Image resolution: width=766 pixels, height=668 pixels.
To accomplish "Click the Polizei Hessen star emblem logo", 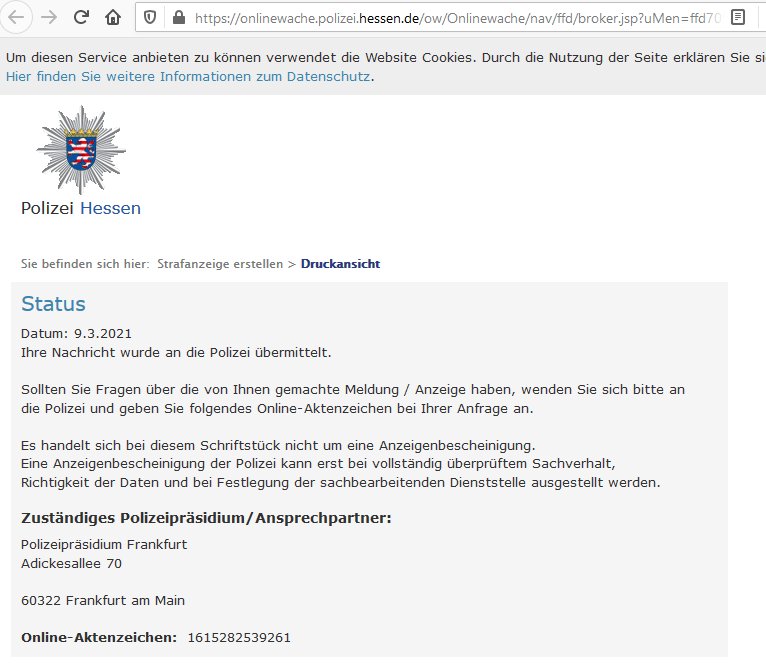I will pyautogui.click(x=81, y=150).
